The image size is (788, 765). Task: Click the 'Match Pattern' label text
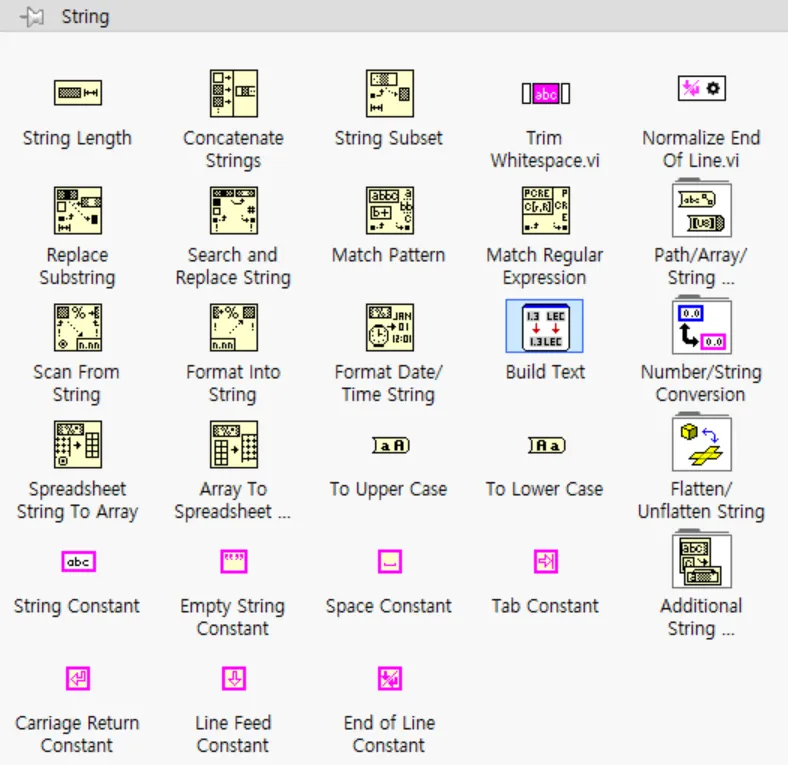tap(388, 255)
